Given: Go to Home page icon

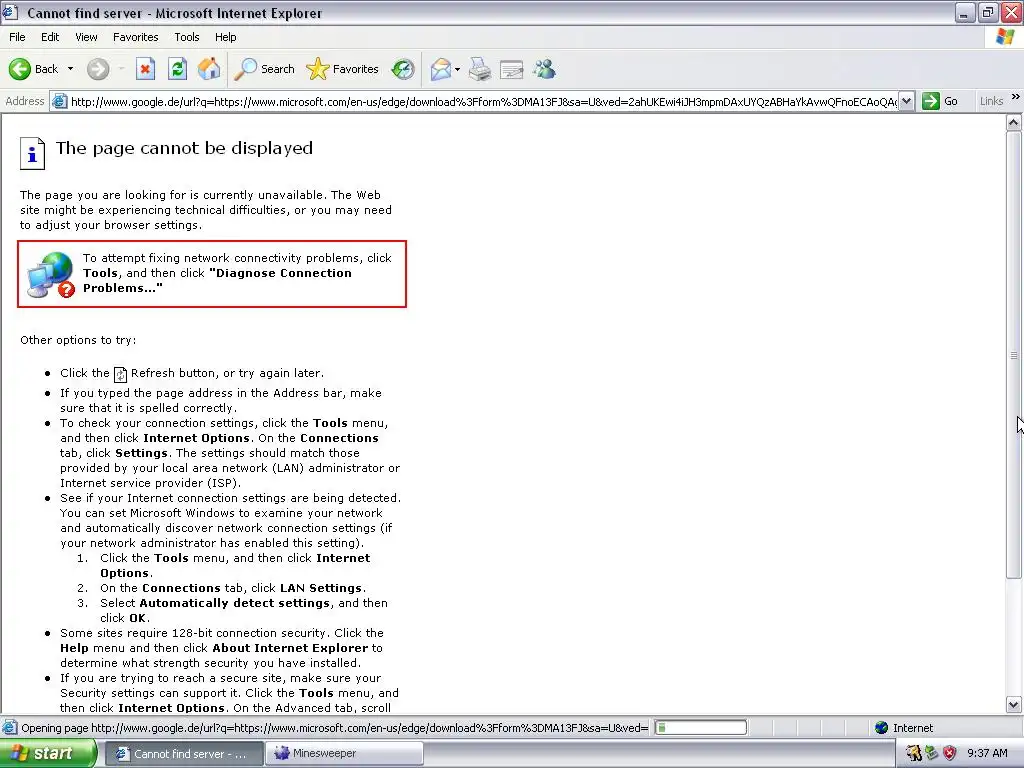Looking at the screenshot, I should 209,69.
